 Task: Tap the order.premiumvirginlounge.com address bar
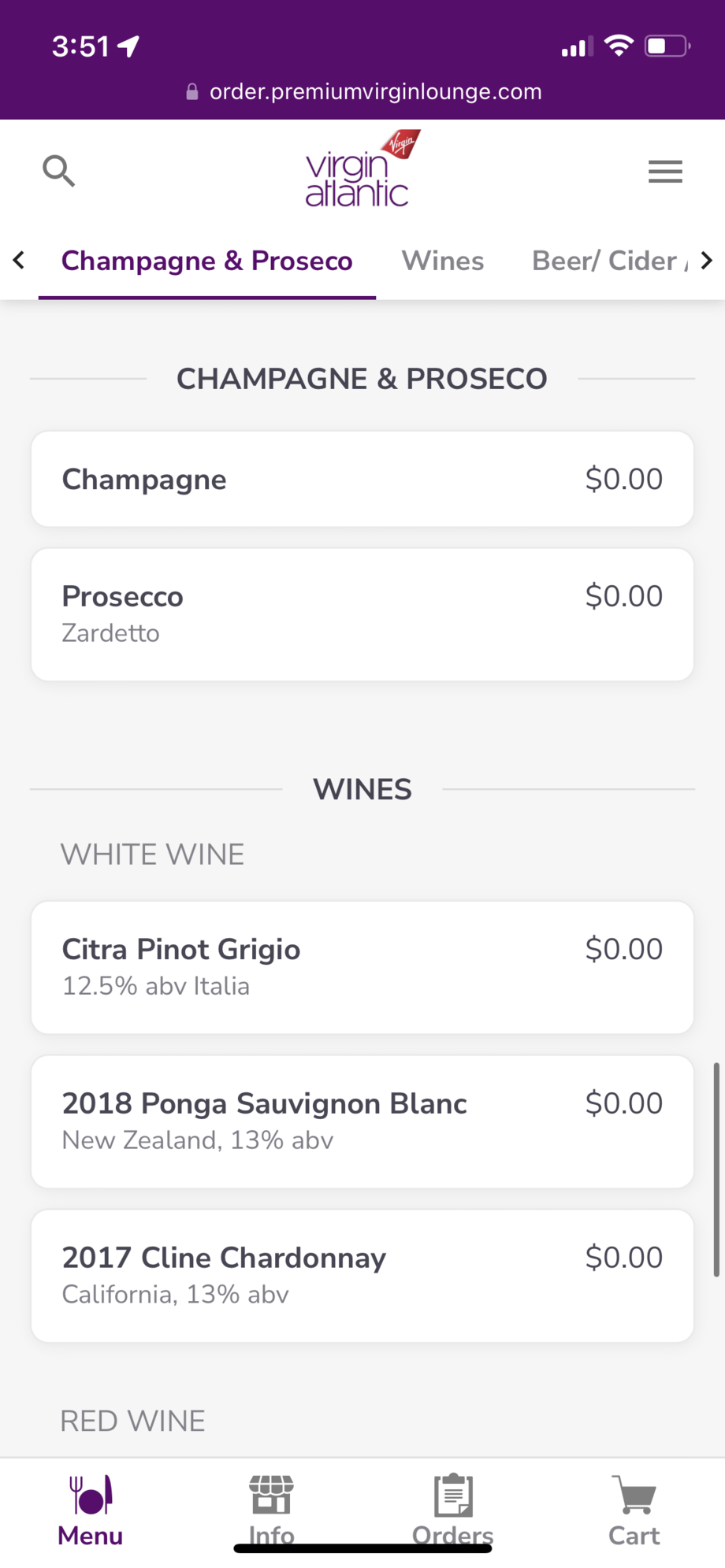tap(375, 92)
